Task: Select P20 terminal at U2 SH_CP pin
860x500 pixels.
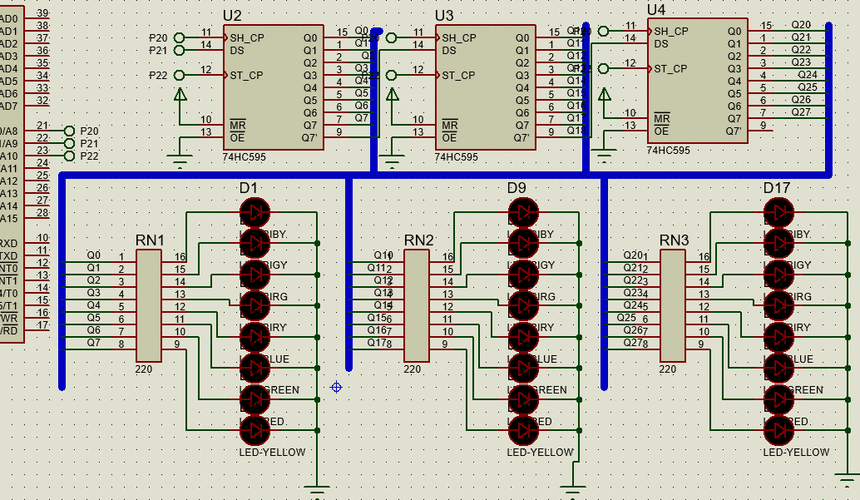Action: (180, 37)
